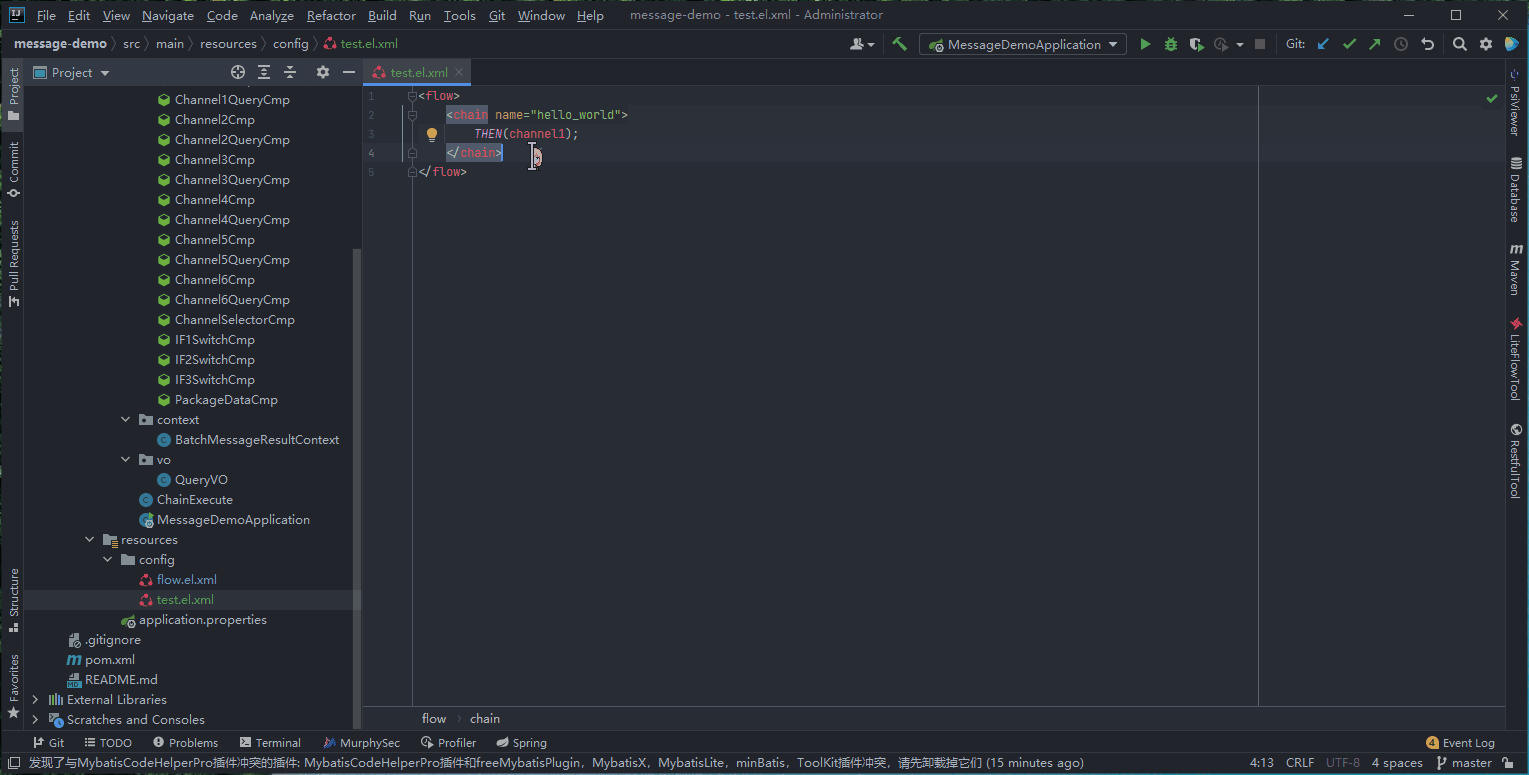Open Search Everywhere magnifier icon
The image size is (1529, 775).
pos(1460,44)
